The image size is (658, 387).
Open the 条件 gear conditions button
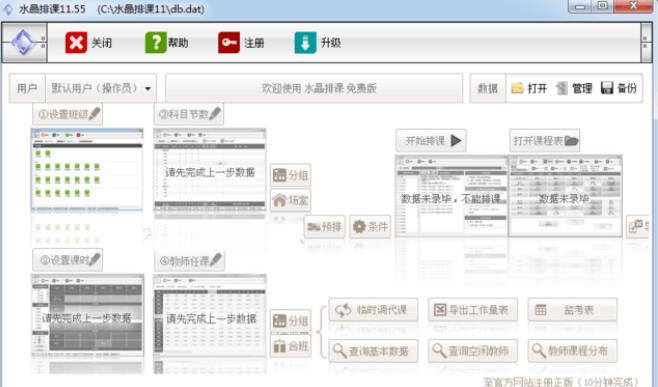pos(370,227)
